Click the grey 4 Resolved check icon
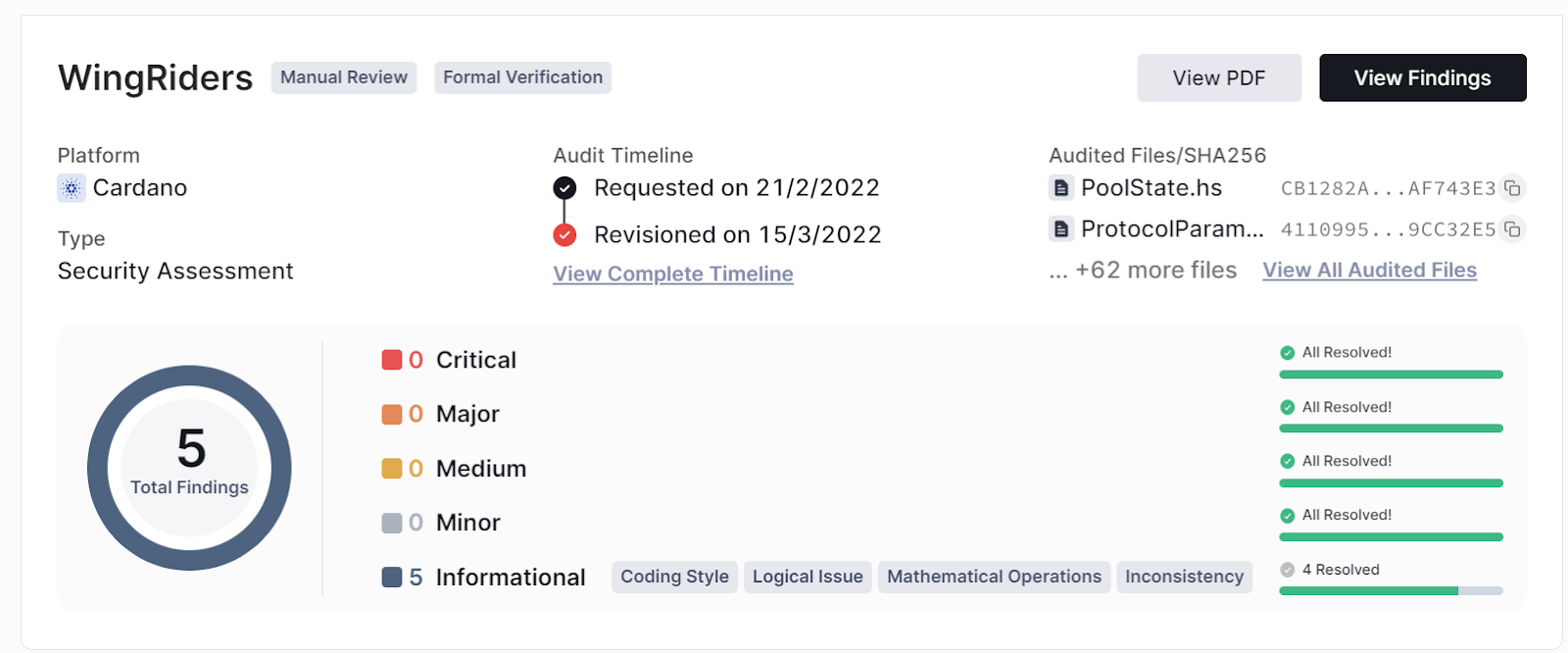This screenshot has width=1568, height=653. 1288,570
